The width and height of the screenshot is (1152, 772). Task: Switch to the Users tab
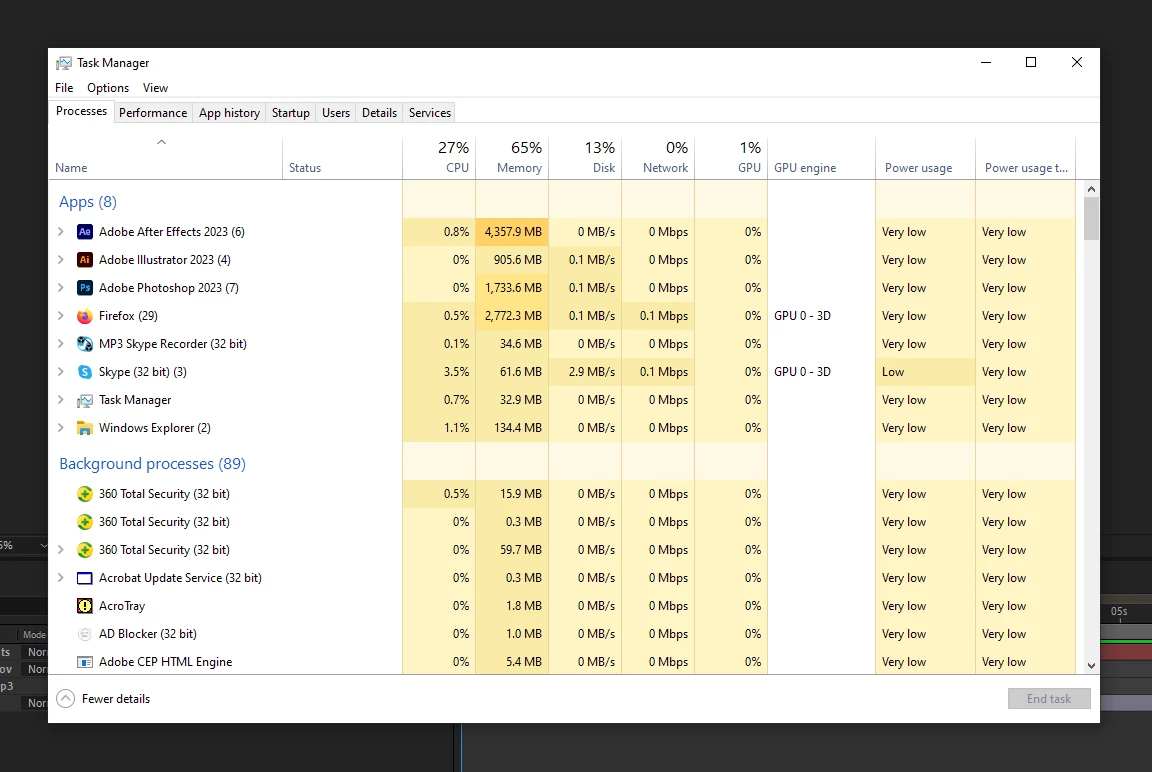336,113
